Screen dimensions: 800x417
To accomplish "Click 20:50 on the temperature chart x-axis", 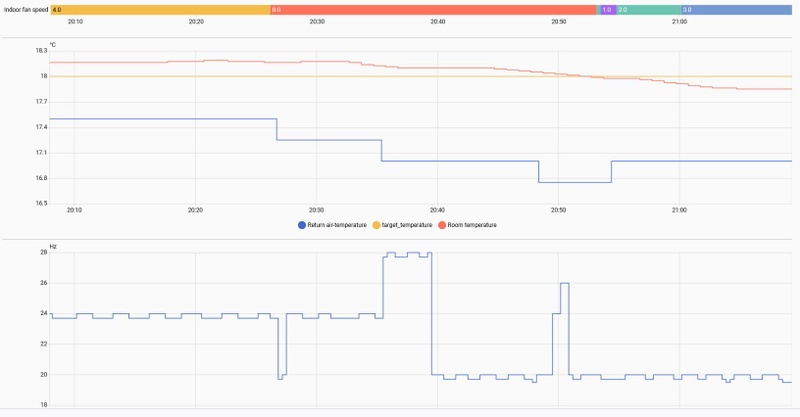I will tap(558, 210).
